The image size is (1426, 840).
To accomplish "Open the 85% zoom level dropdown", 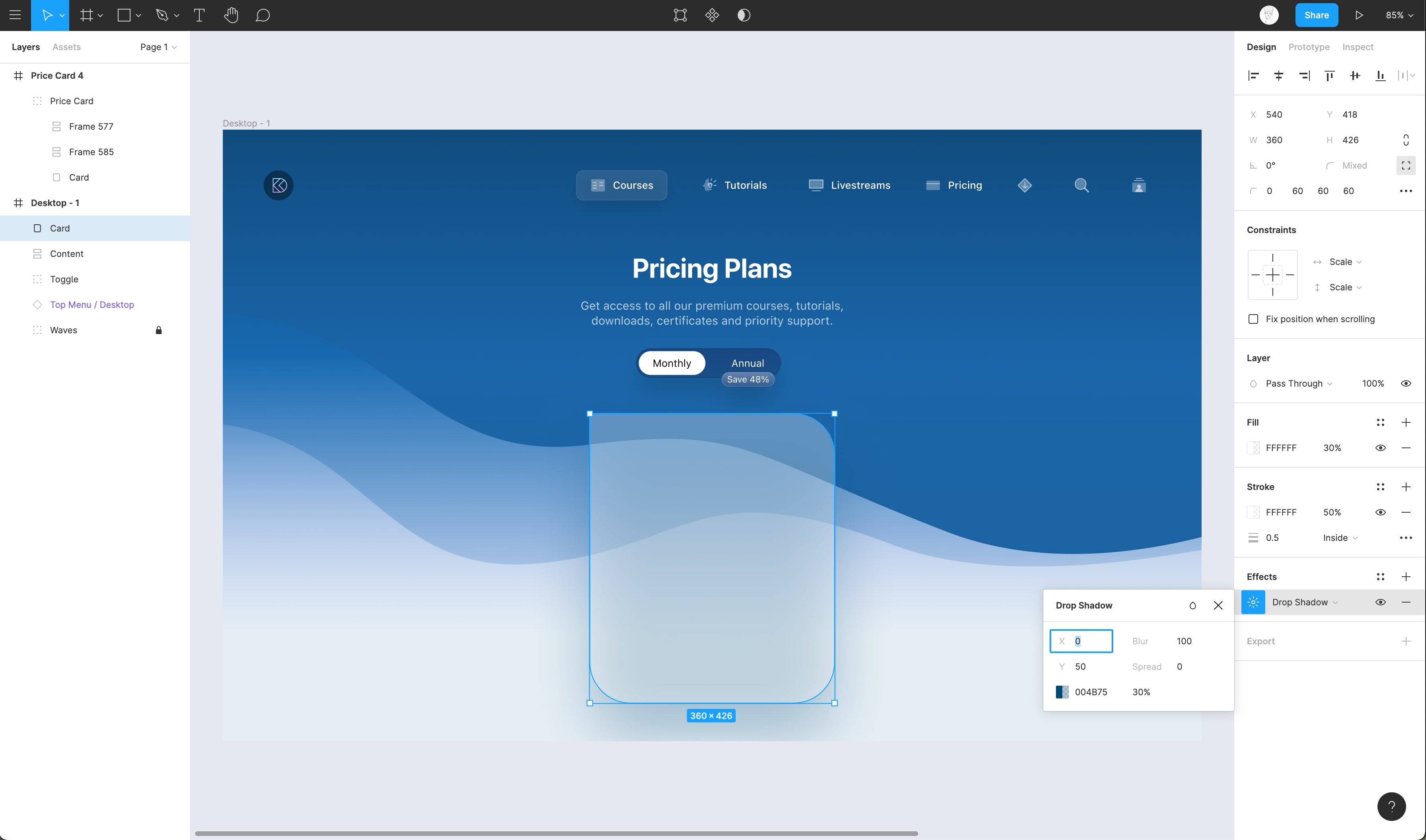I will [1399, 15].
